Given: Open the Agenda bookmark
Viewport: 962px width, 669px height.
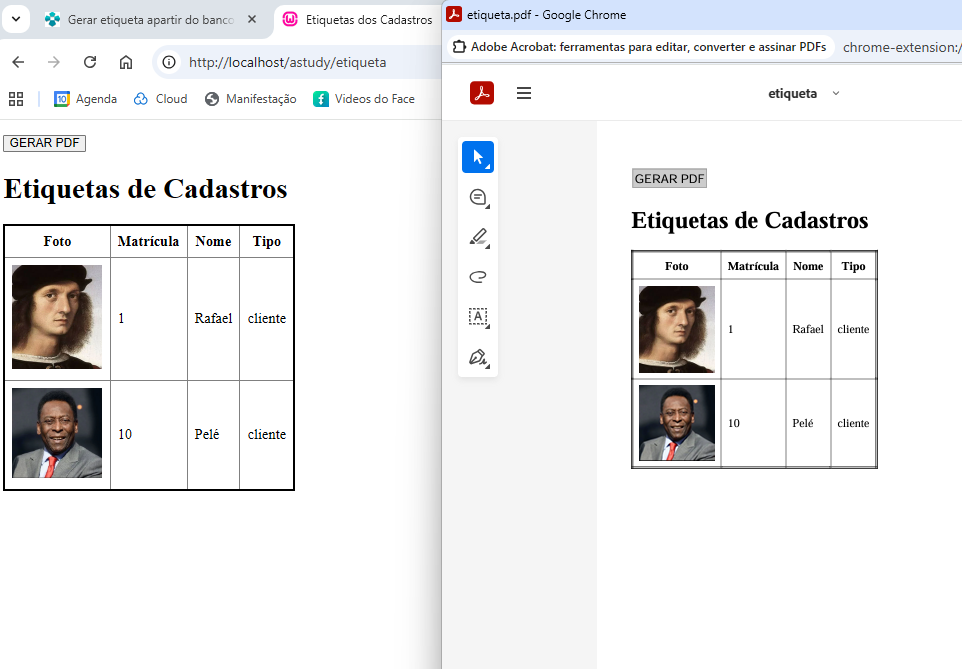Looking at the screenshot, I should pos(85,99).
